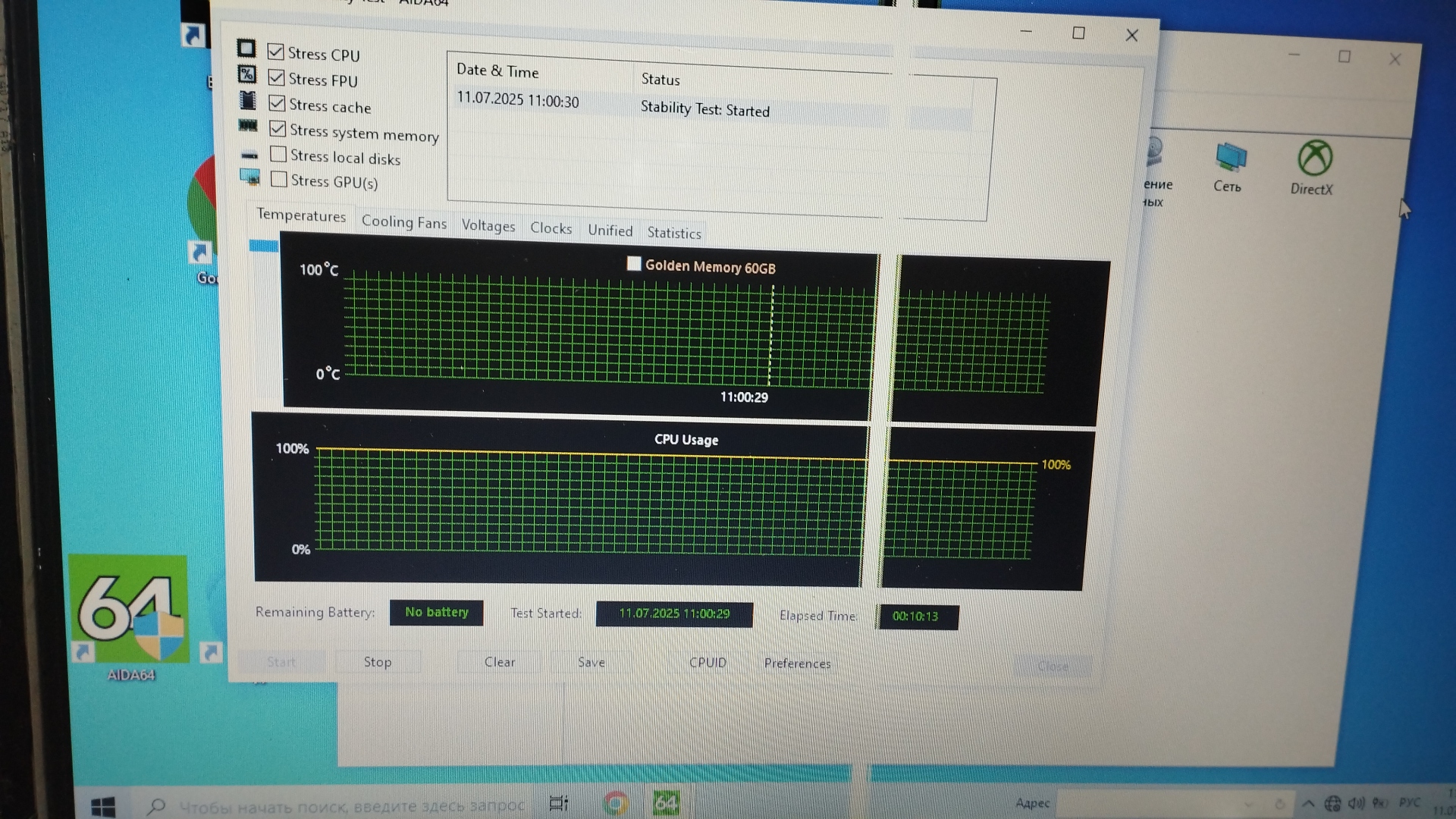
Task: Open Task View on taskbar
Action: point(559,803)
